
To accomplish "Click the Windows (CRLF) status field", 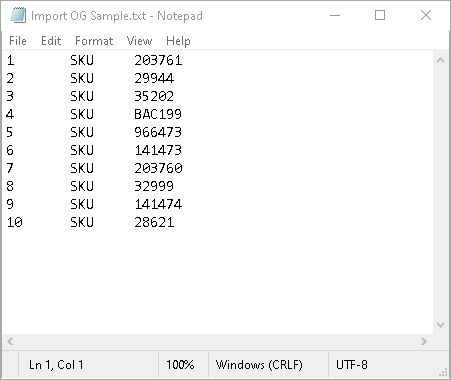I will (x=259, y=364).
